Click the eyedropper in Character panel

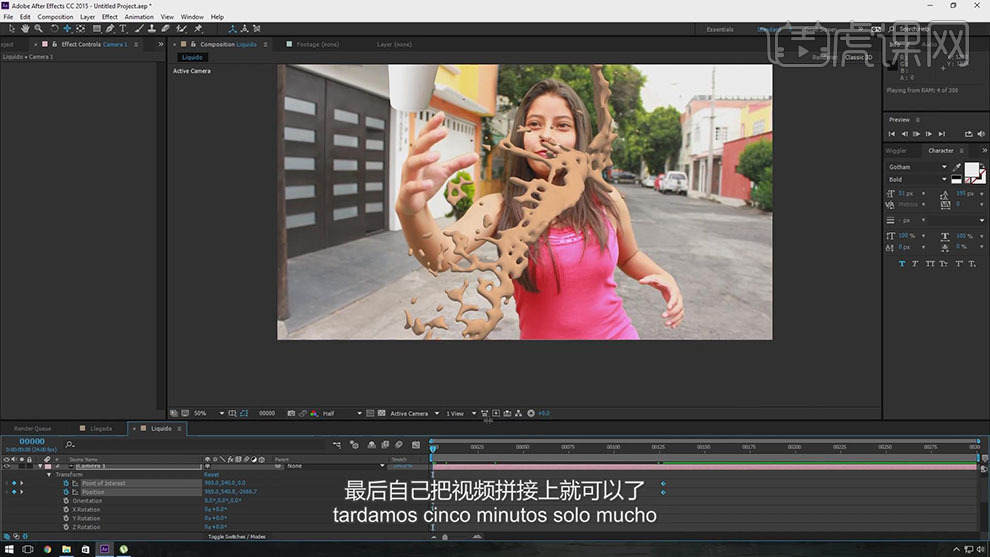coord(957,167)
